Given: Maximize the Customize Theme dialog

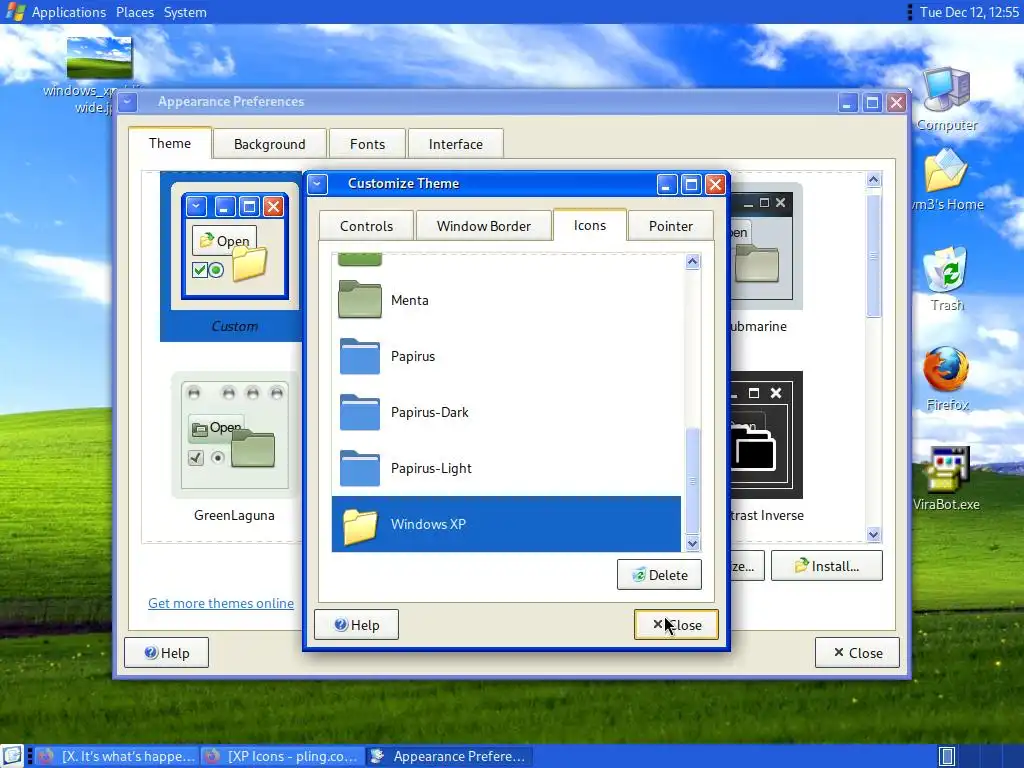Looking at the screenshot, I should pos(691,185).
